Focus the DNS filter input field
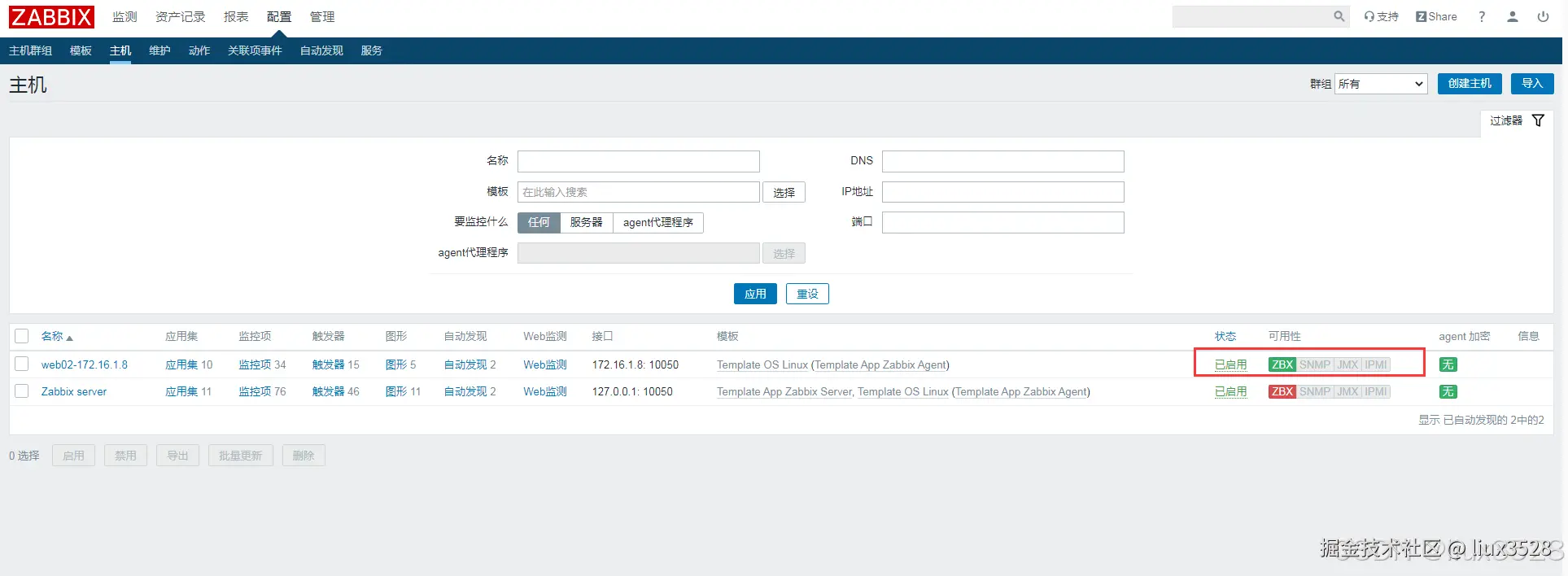 pos(1003,161)
